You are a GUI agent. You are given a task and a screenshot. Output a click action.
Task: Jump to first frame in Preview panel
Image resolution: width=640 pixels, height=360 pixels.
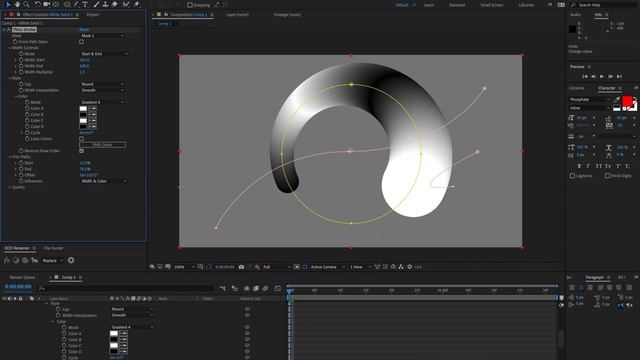click(584, 76)
